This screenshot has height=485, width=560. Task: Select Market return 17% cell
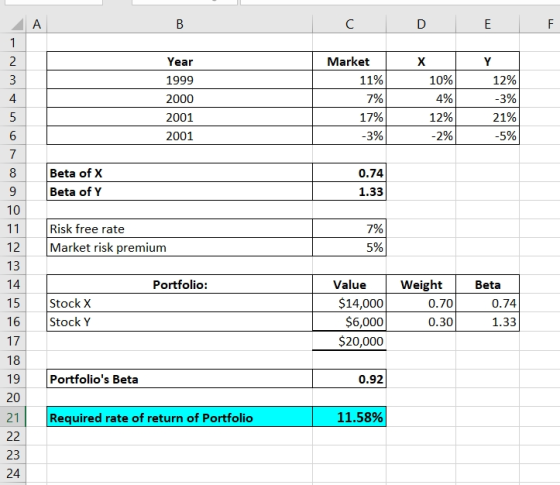(x=349, y=117)
